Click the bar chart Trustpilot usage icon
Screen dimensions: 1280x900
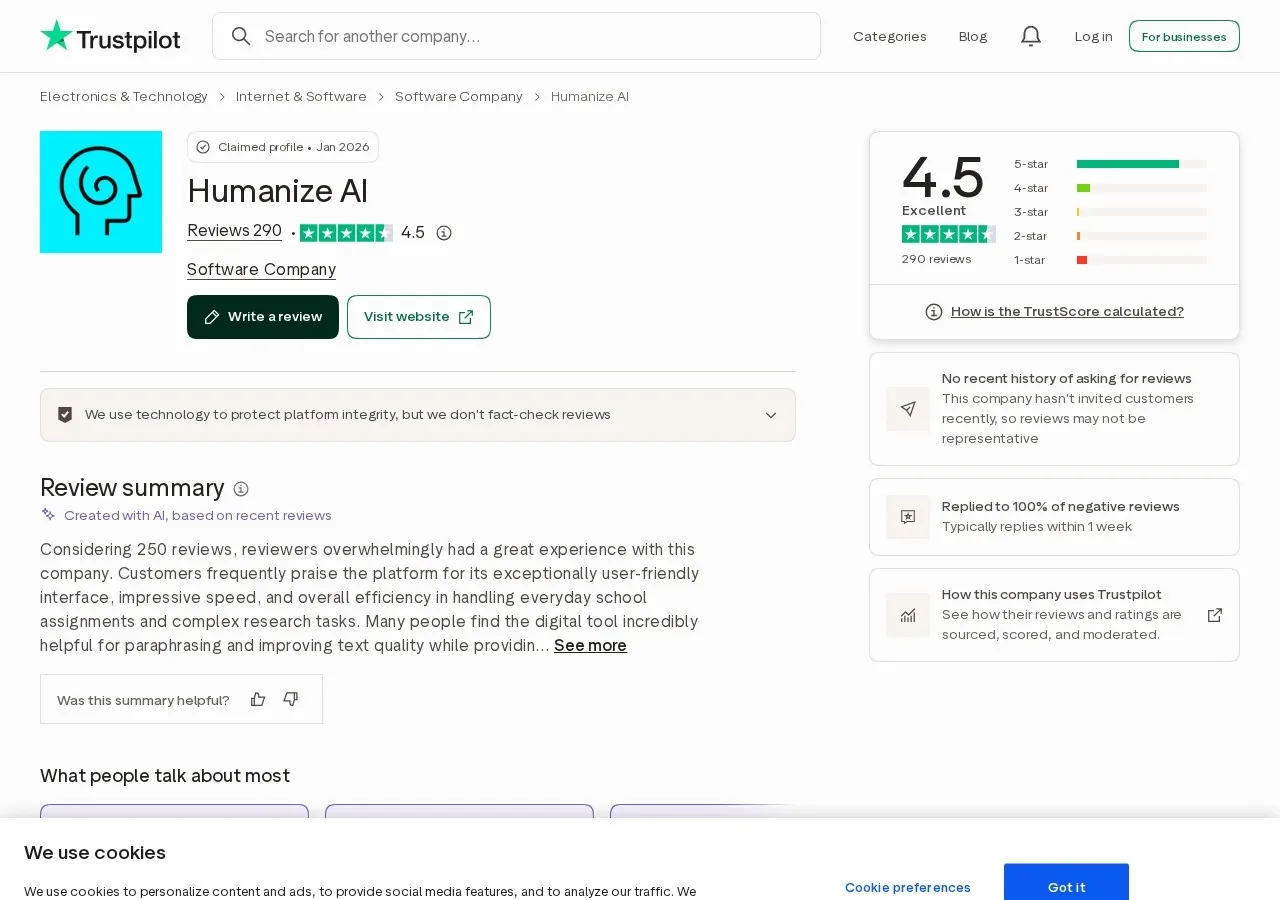coord(908,615)
